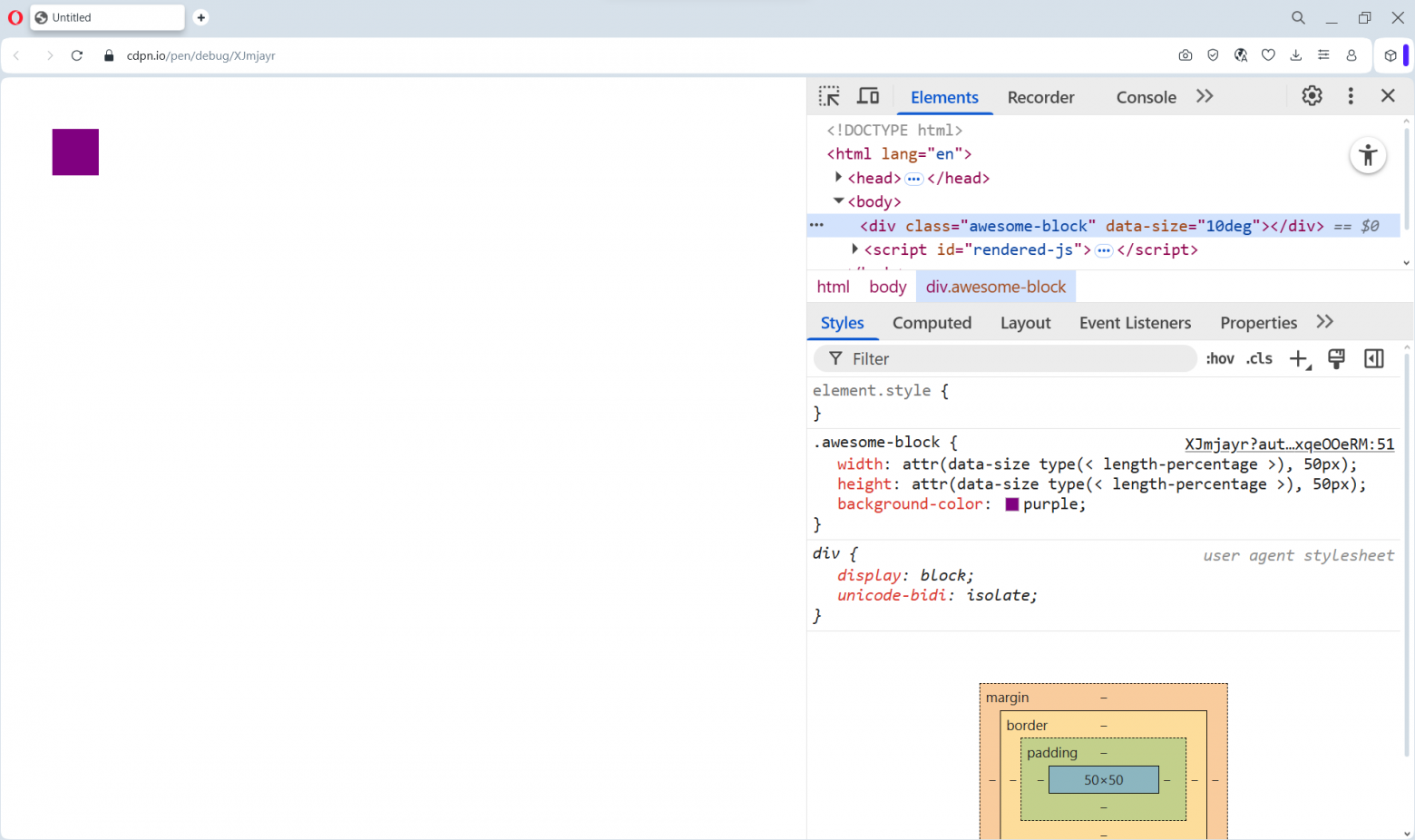This screenshot has width=1415, height=840.
Task: Open the XJmjayr stylesheet source link
Action: click(x=1289, y=444)
